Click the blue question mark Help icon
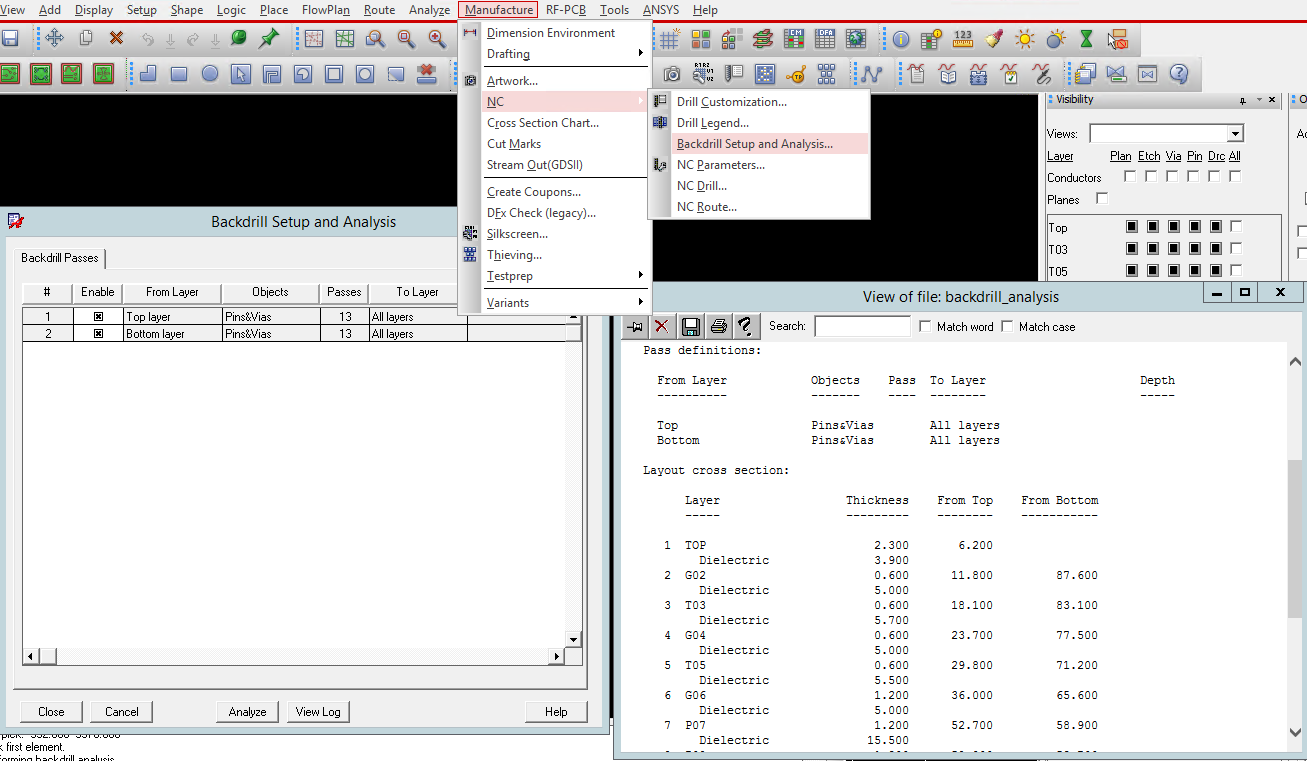 (x=1179, y=74)
